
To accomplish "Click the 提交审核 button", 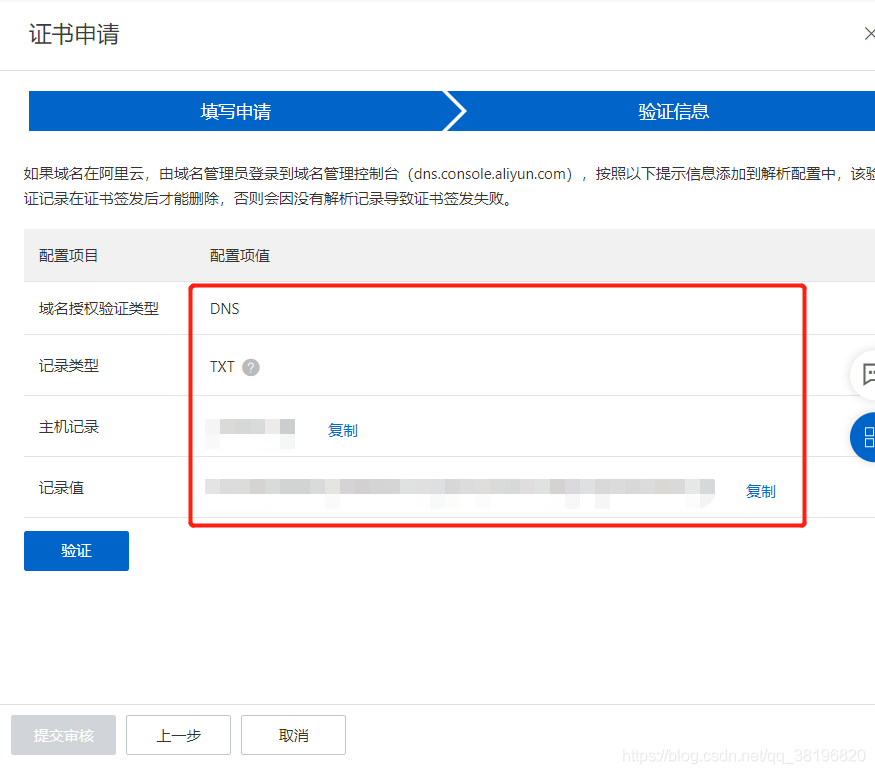I will tap(64, 735).
